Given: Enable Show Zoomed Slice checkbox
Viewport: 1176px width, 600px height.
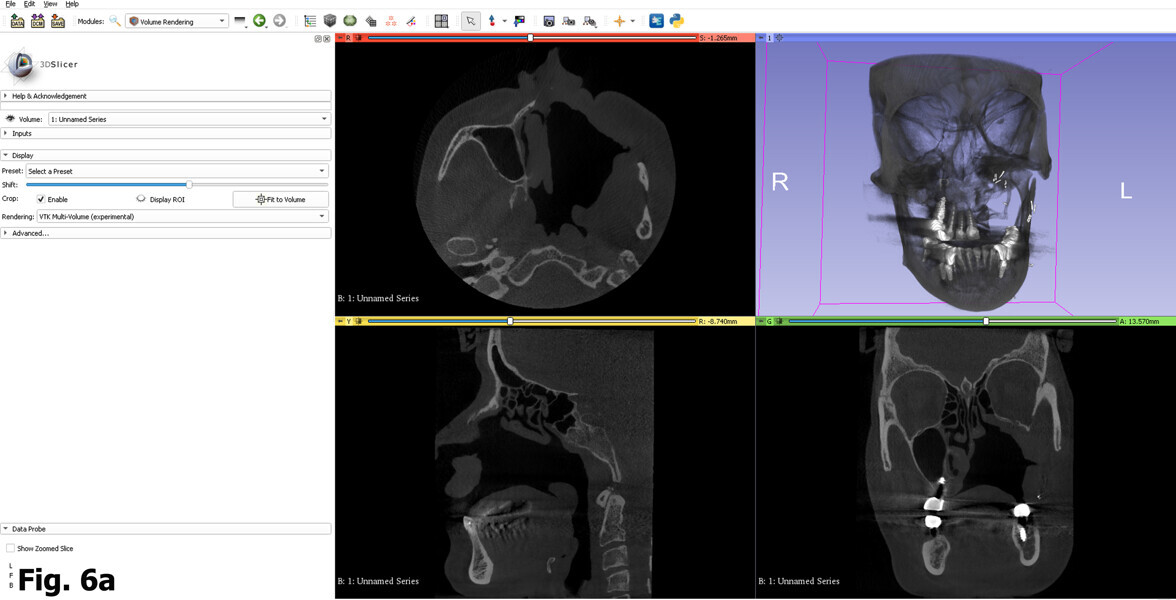Looking at the screenshot, I should click(x=11, y=549).
